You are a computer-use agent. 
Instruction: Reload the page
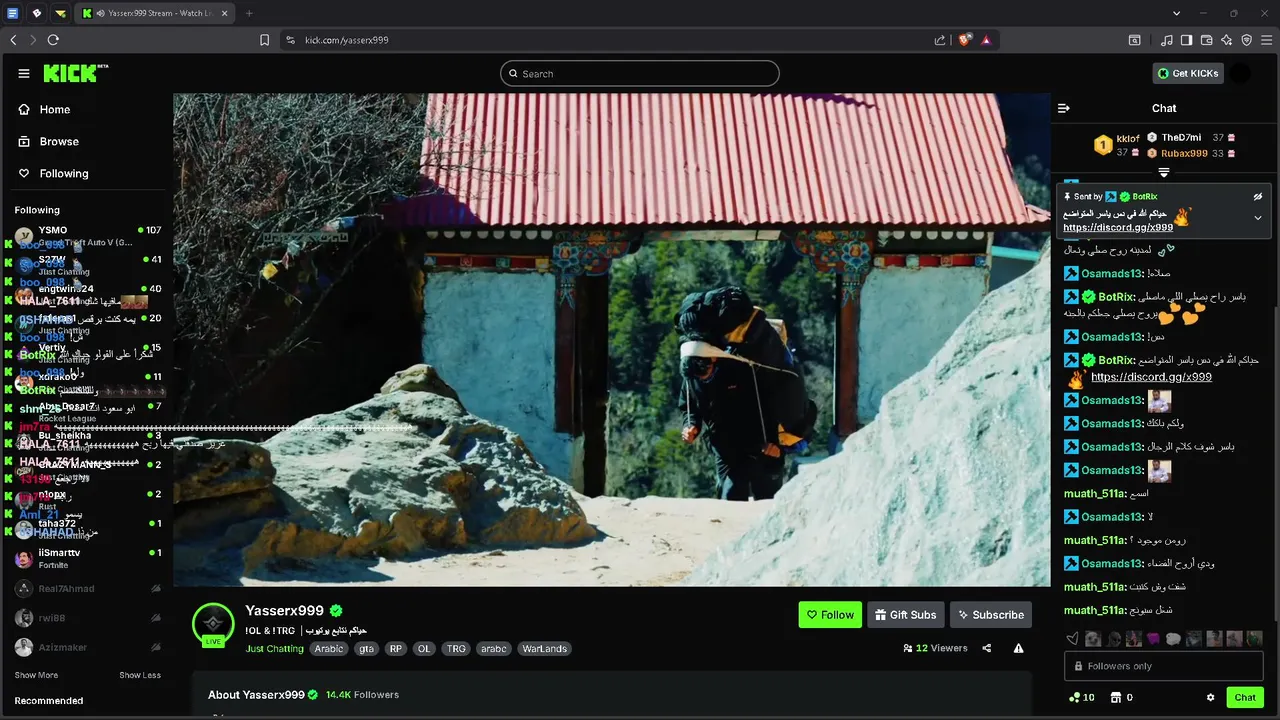click(53, 40)
